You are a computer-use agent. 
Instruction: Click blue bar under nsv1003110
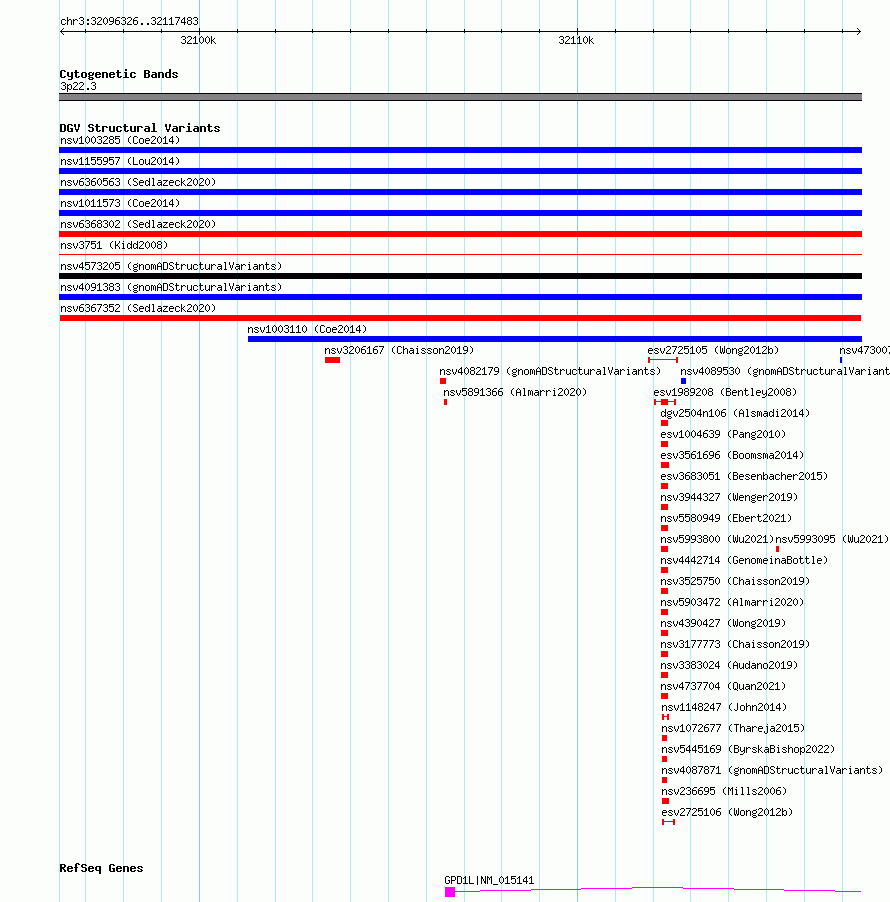555,339
